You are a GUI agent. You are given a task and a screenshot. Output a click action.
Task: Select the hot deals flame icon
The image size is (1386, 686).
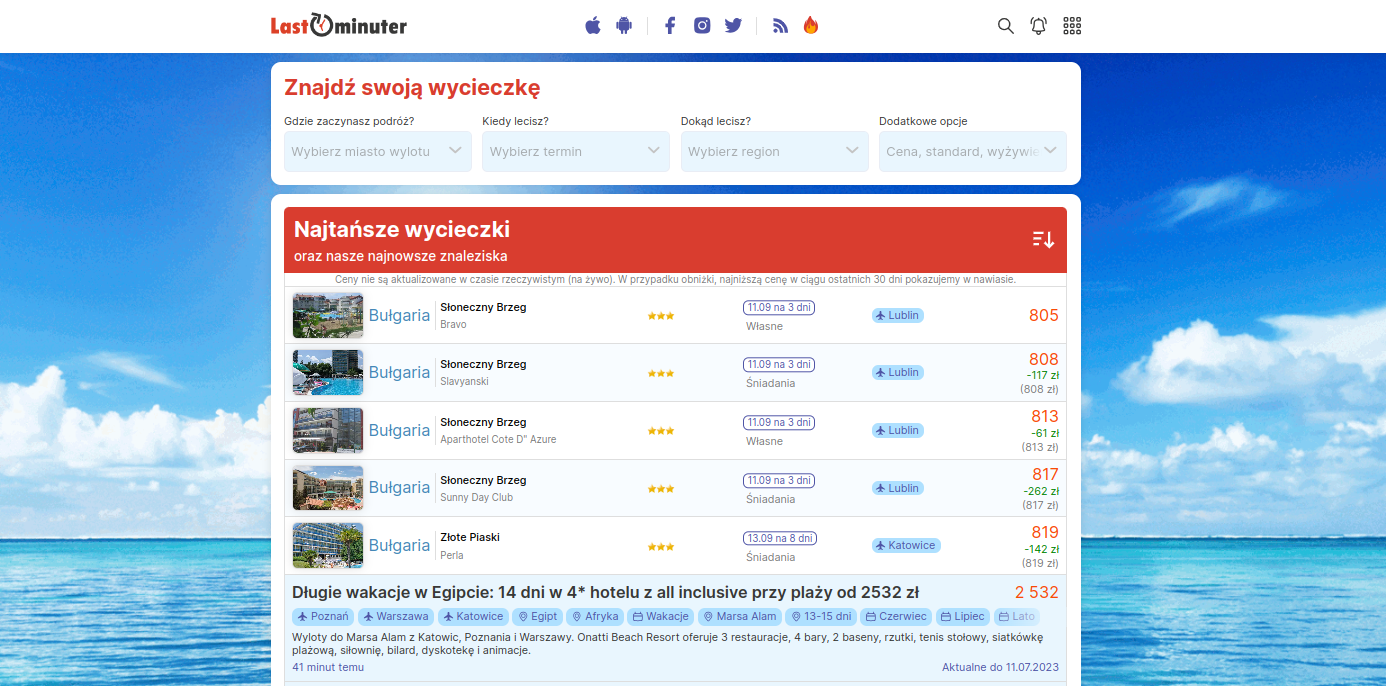pyautogui.click(x=811, y=25)
